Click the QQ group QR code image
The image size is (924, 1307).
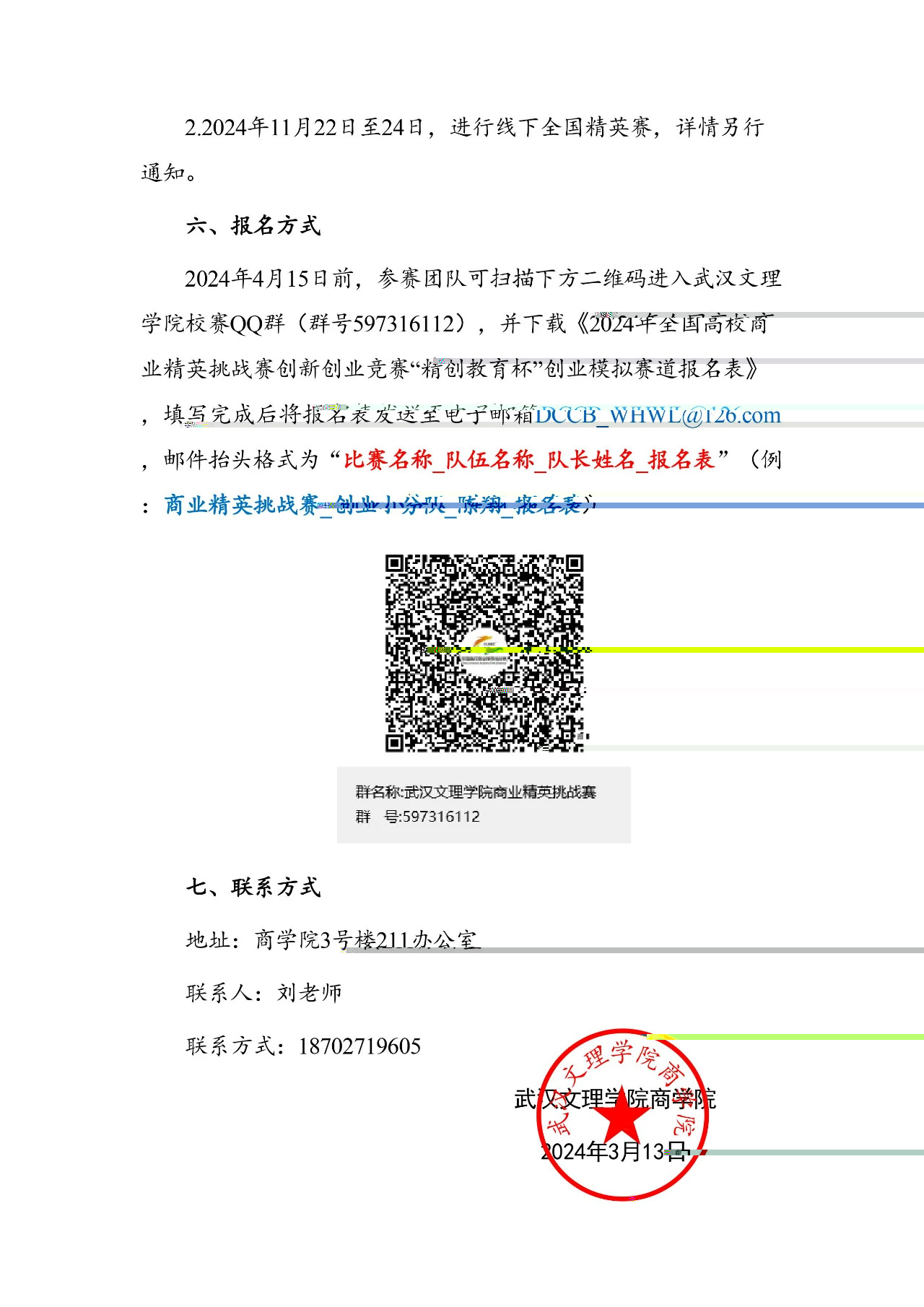[484, 653]
